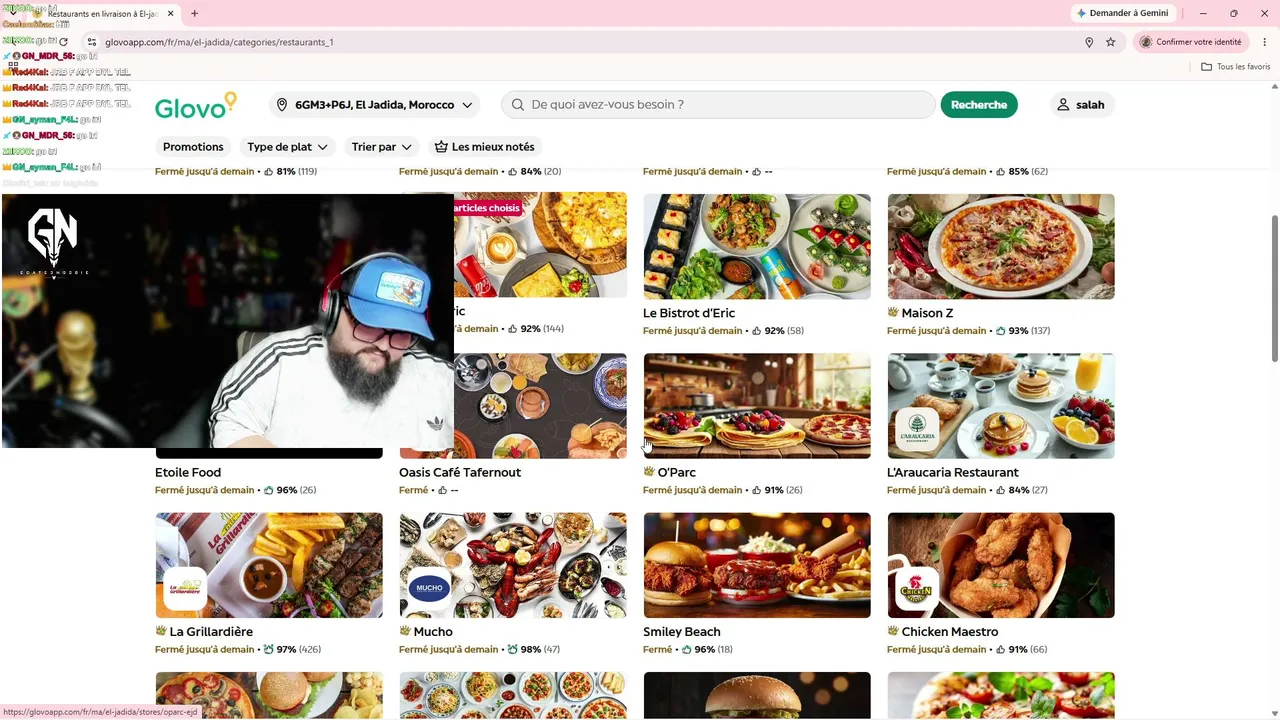Click the Mucho restaurant name
The image size is (1280, 720).
[x=433, y=632]
